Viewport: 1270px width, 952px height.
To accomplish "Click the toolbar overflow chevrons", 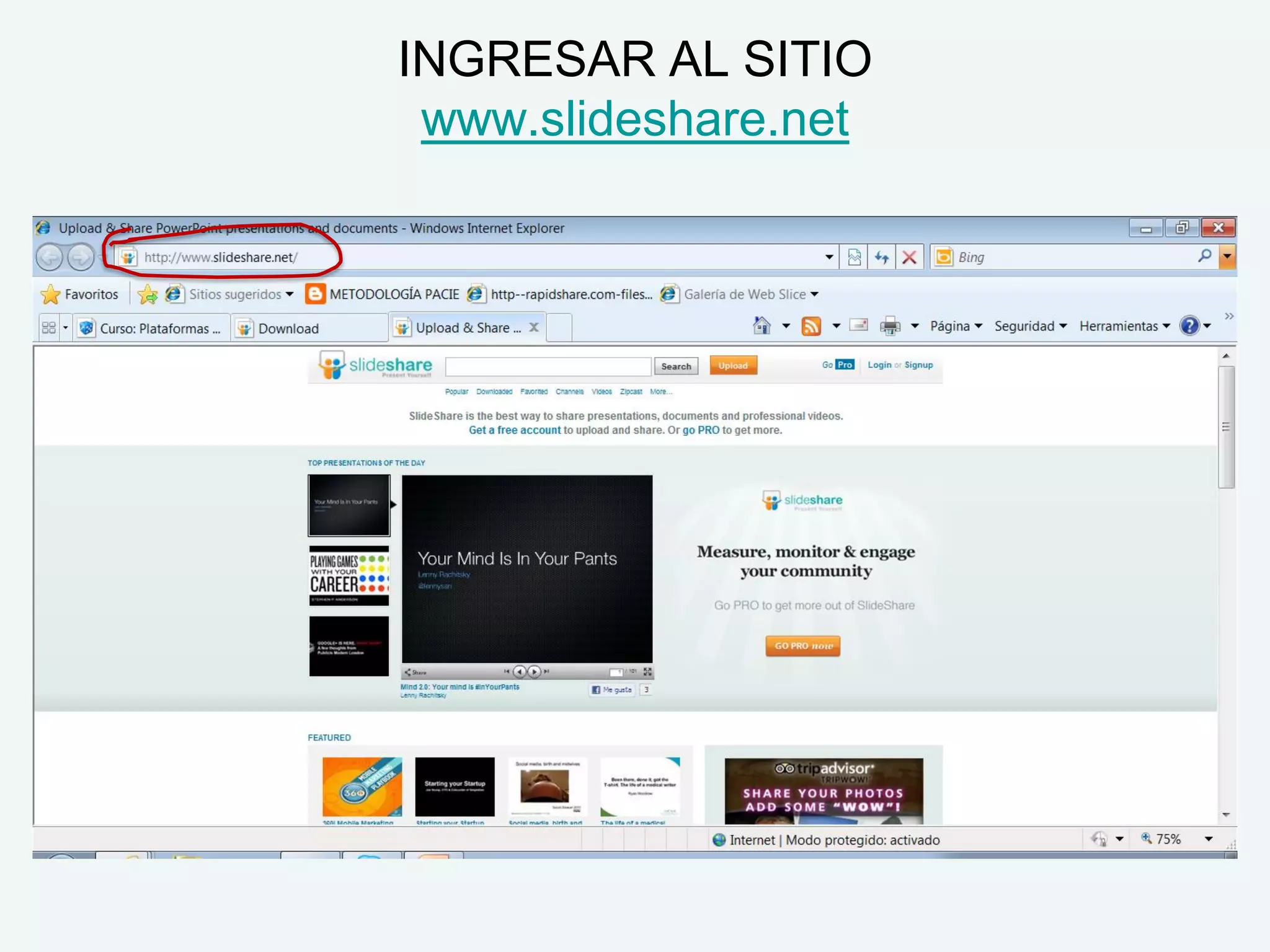I will [x=1228, y=316].
